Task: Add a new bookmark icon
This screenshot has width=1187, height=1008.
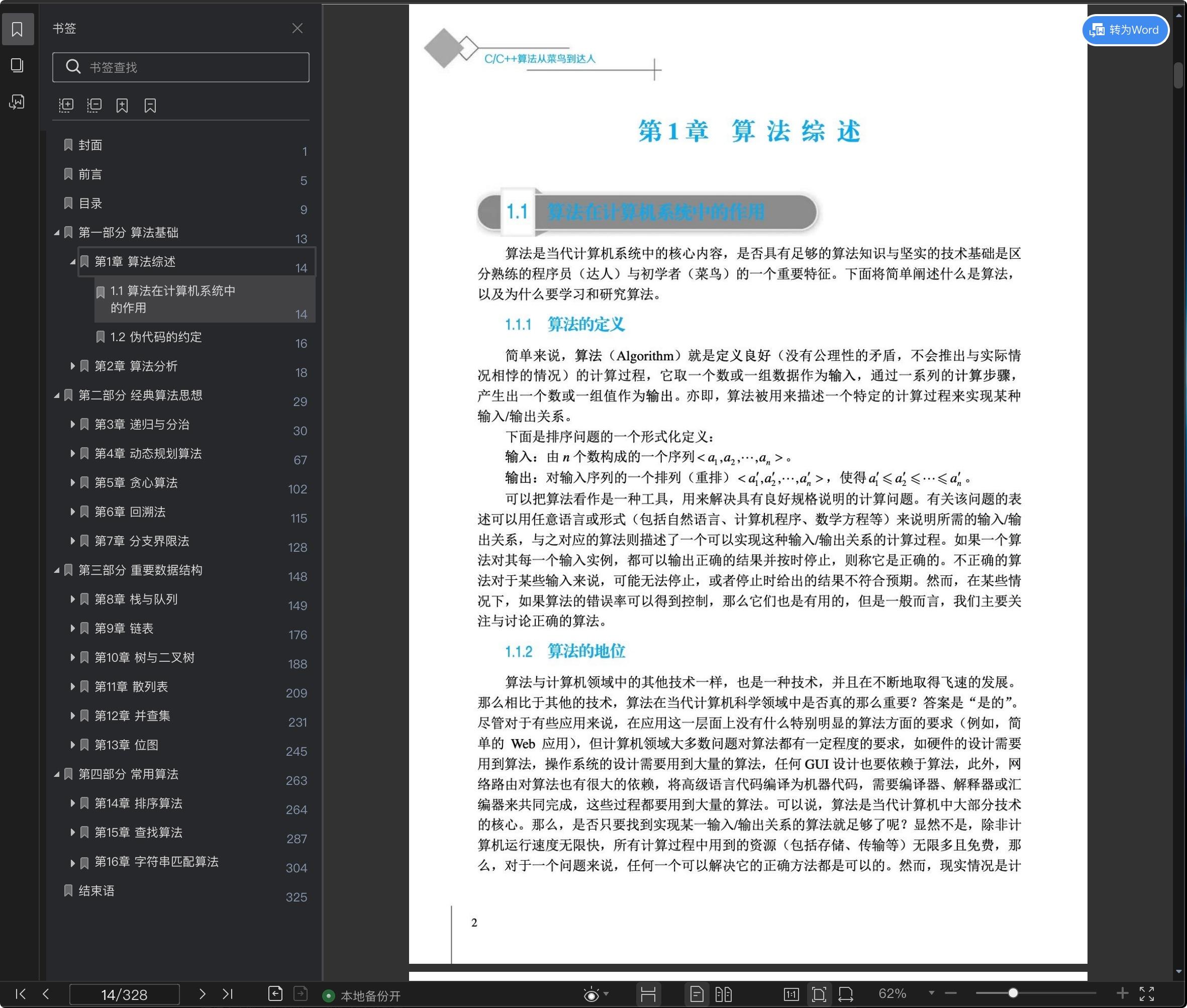Action: (122, 105)
